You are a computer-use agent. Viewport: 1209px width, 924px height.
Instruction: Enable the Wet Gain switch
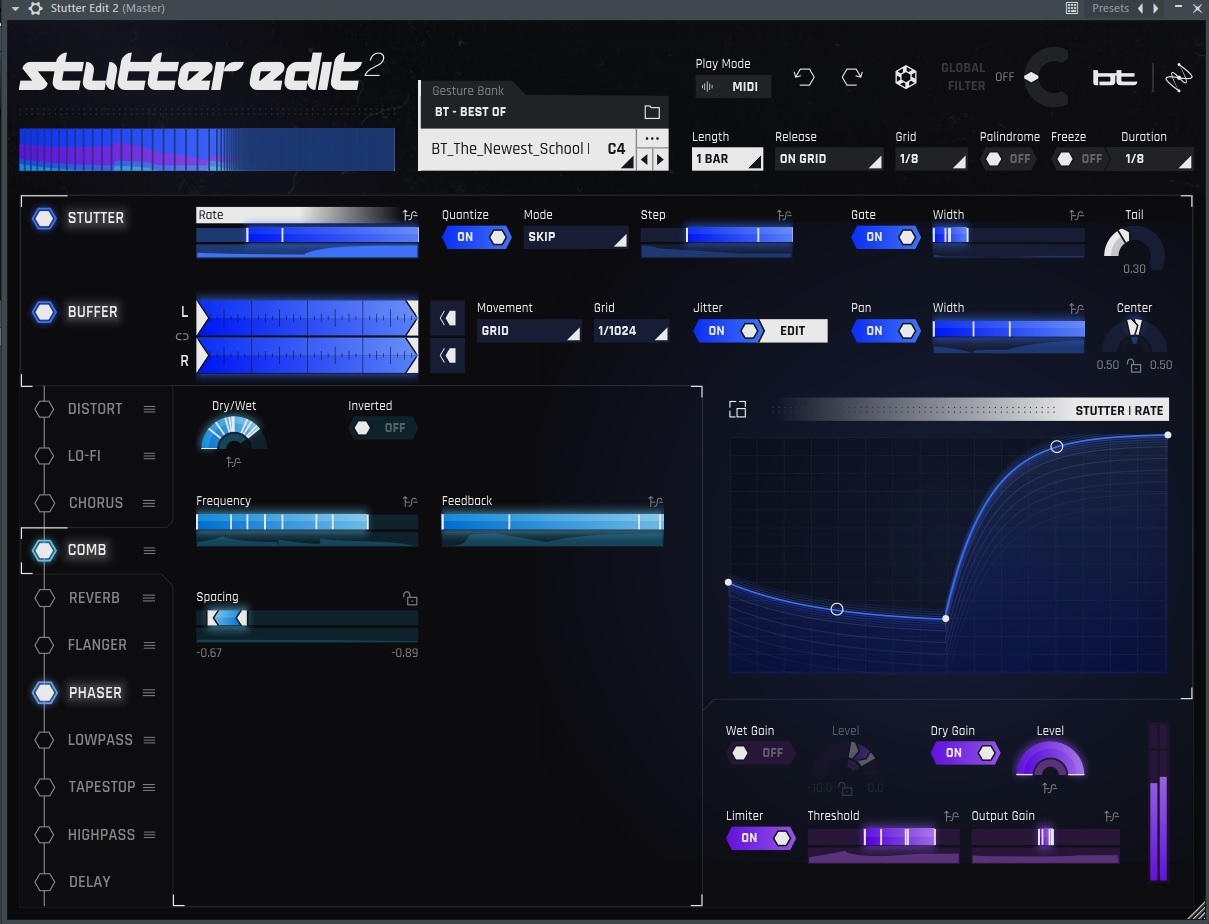coord(760,753)
